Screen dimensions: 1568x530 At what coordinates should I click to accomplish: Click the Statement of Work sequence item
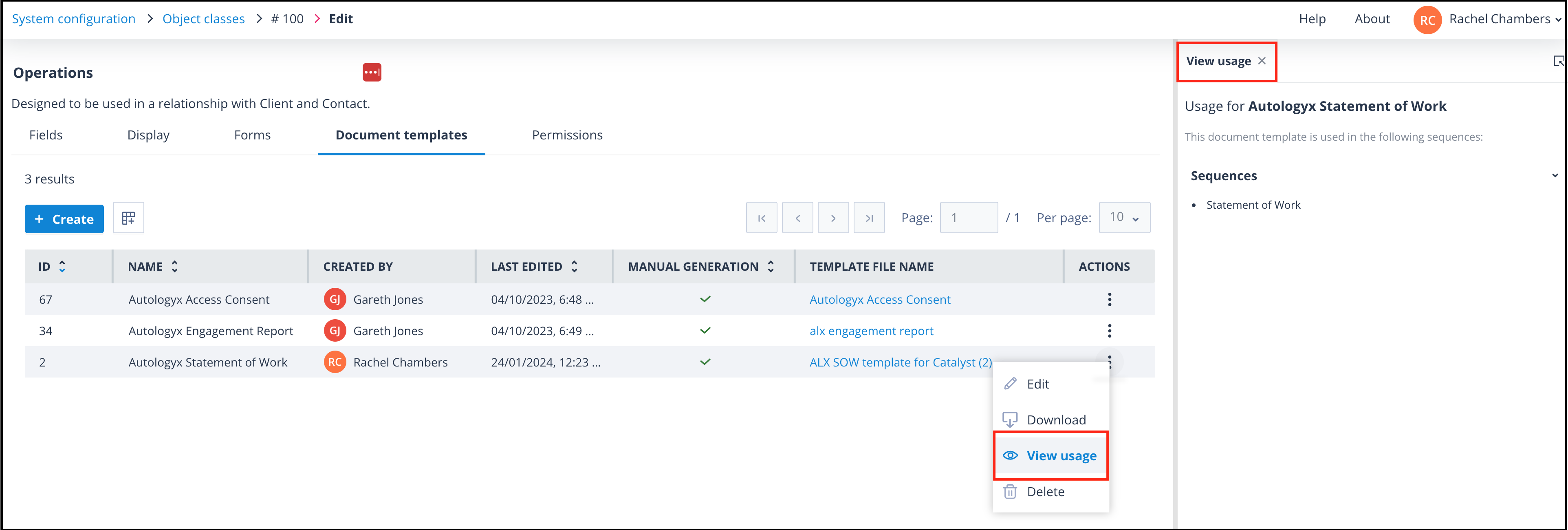tap(1253, 205)
